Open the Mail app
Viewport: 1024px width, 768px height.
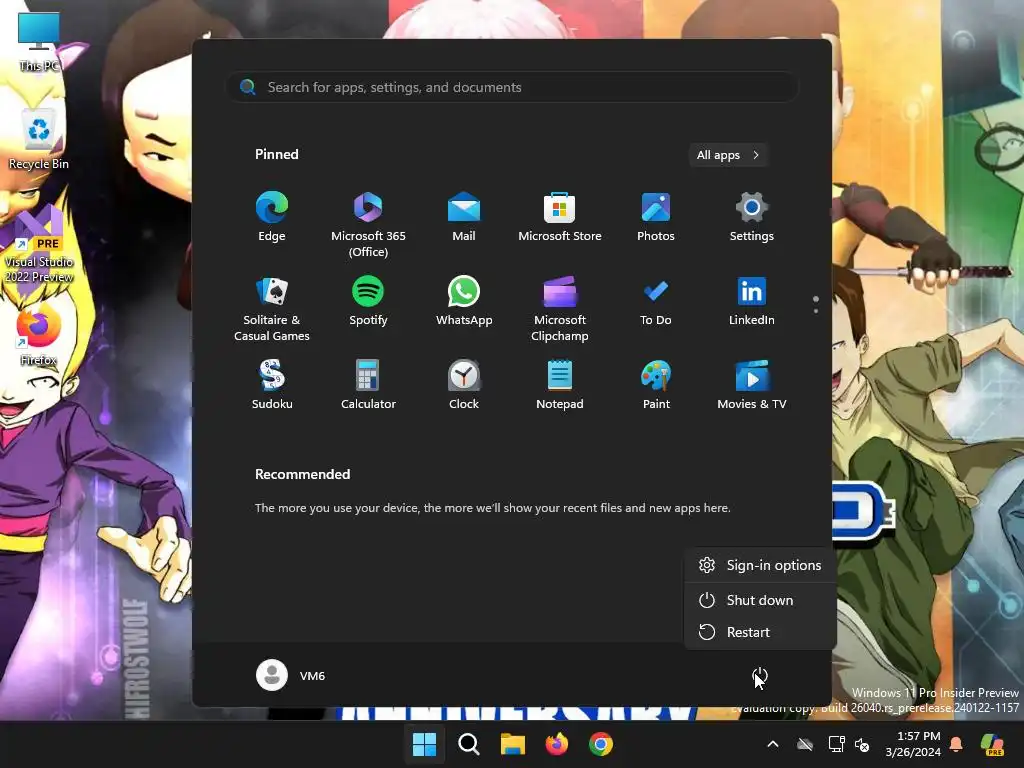464,217
